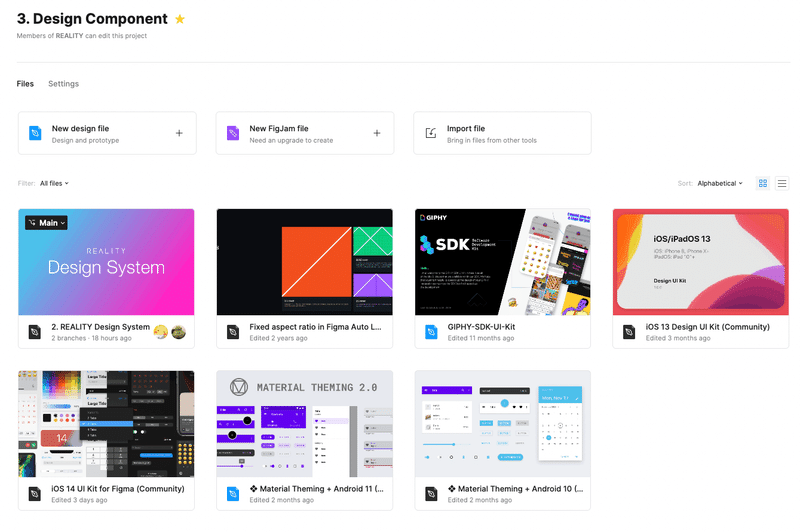Select the Settings tab
This screenshot has width=800, height=532.
[x=63, y=84]
